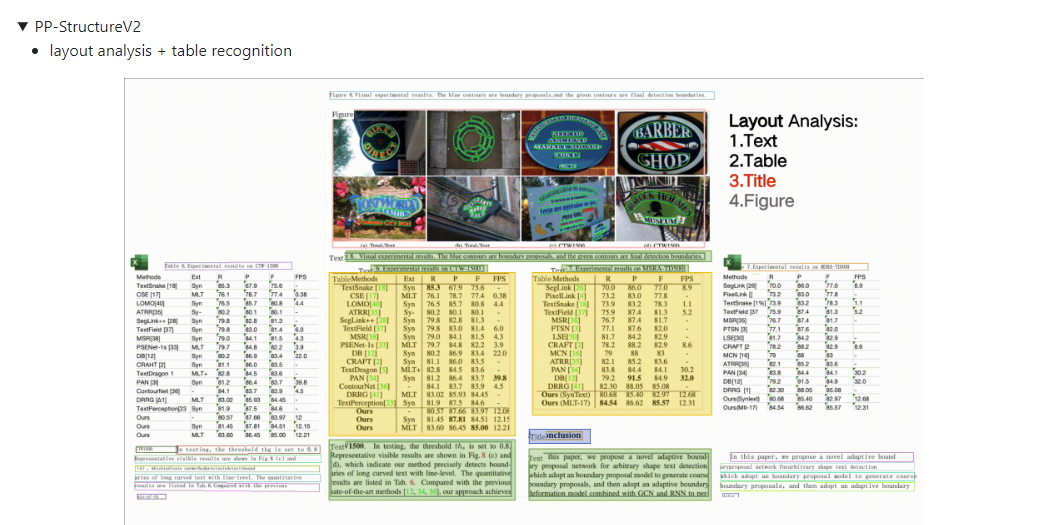
Task: Click the Excel icon beside Table 6 caption
Action: pos(140,262)
